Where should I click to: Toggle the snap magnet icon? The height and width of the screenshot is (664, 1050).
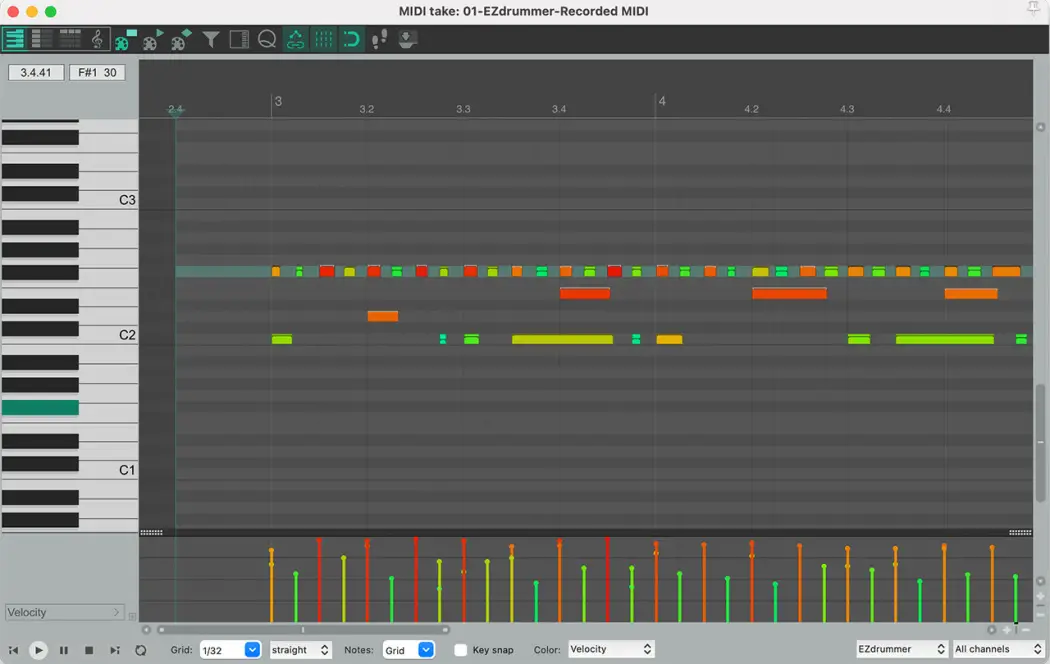(x=351, y=39)
